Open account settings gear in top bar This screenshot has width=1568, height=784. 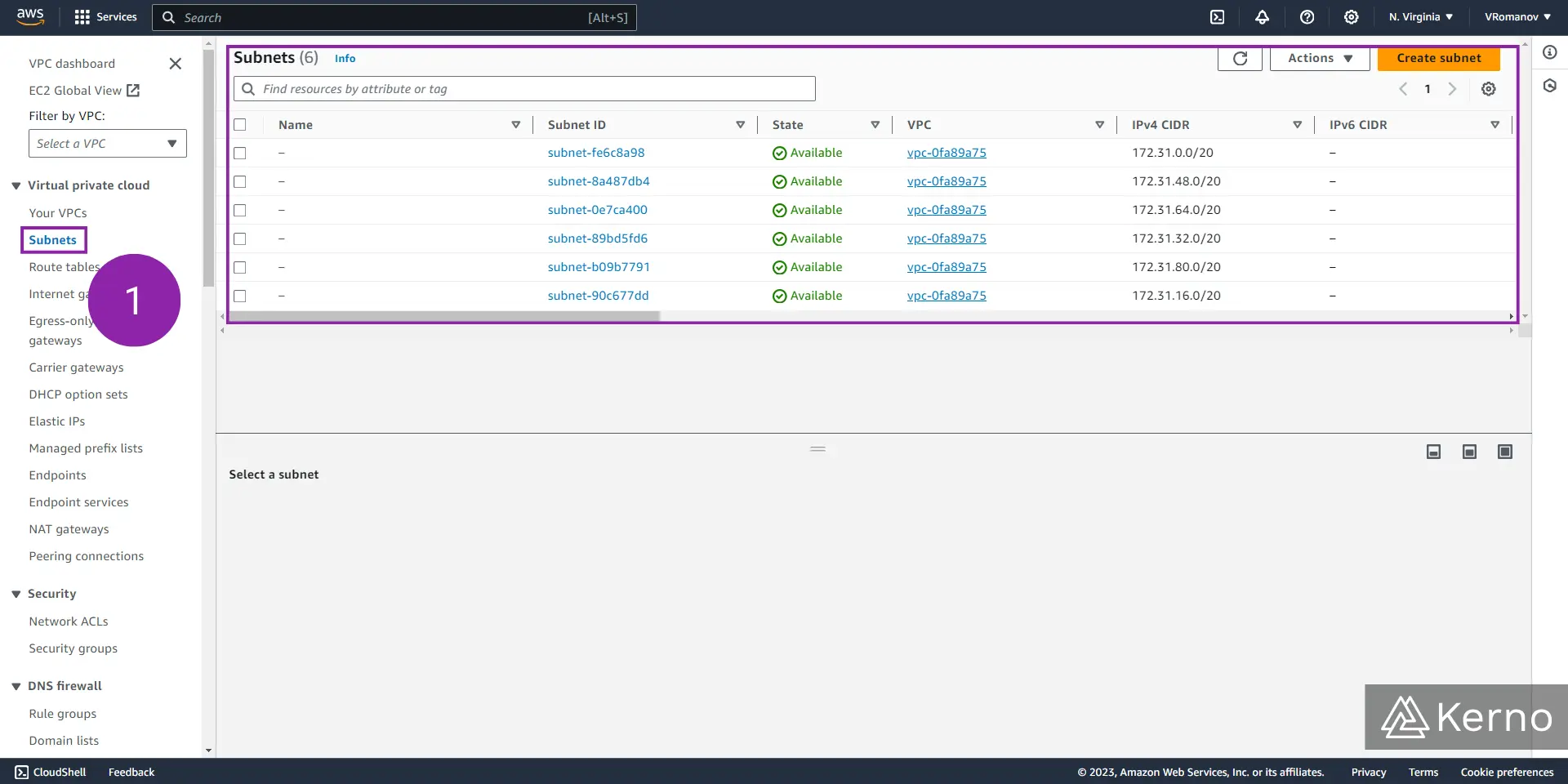tap(1352, 17)
